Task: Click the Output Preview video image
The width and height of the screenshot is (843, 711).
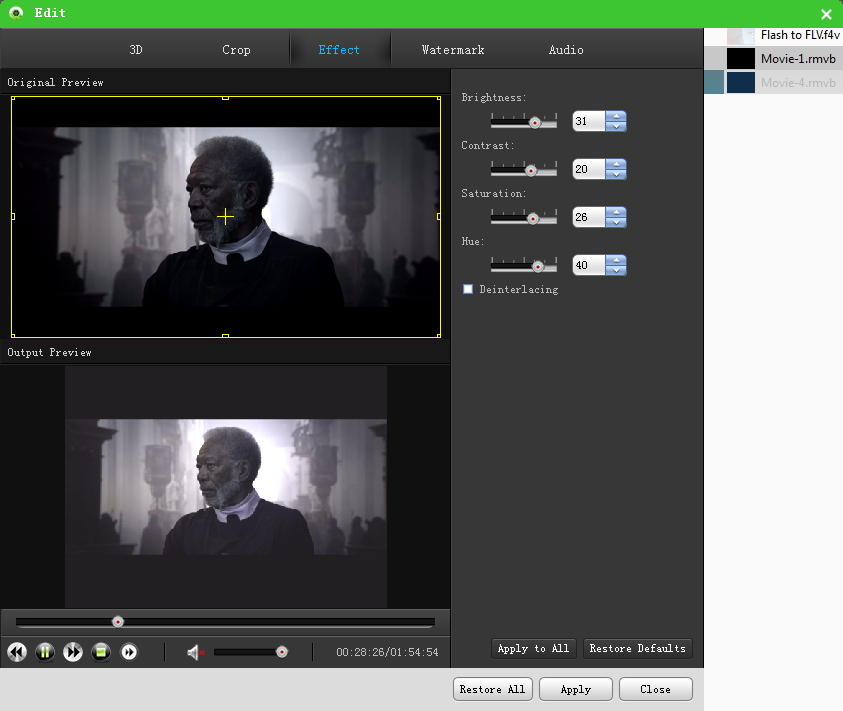Action: pyautogui.click(x=226, y=487)
